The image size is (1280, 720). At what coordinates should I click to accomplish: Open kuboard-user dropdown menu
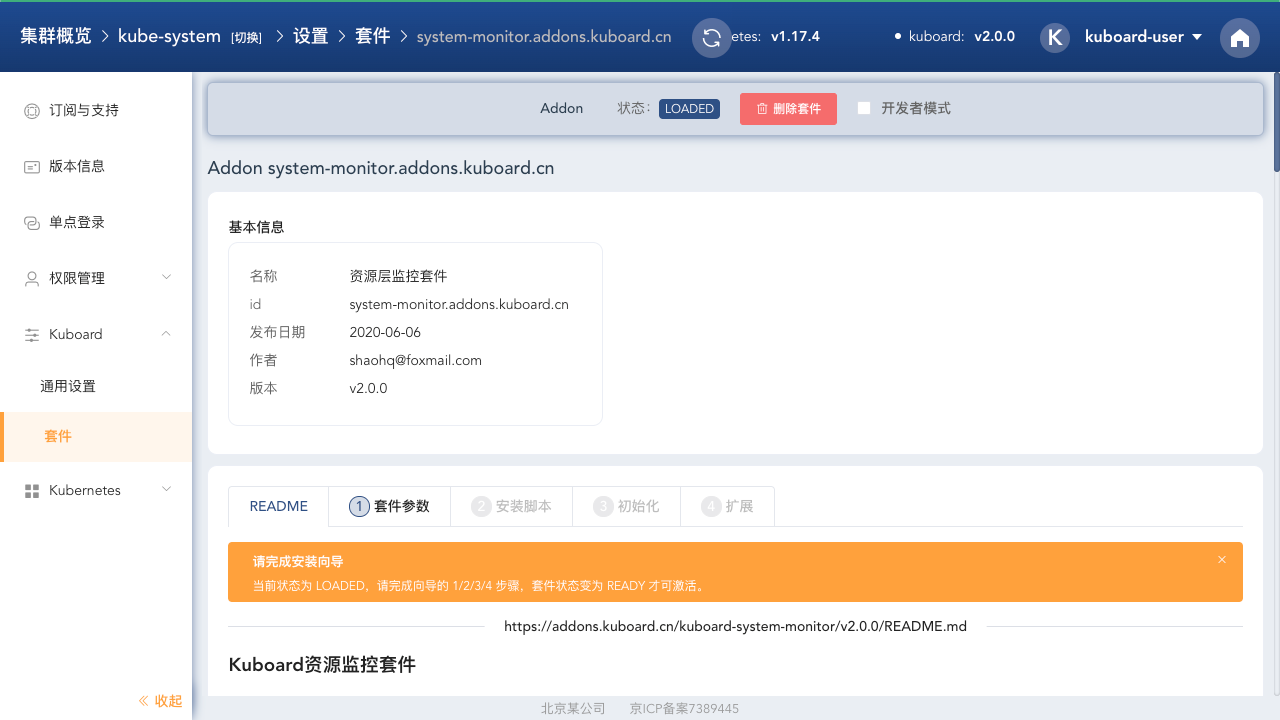(x=1143, y=37)
